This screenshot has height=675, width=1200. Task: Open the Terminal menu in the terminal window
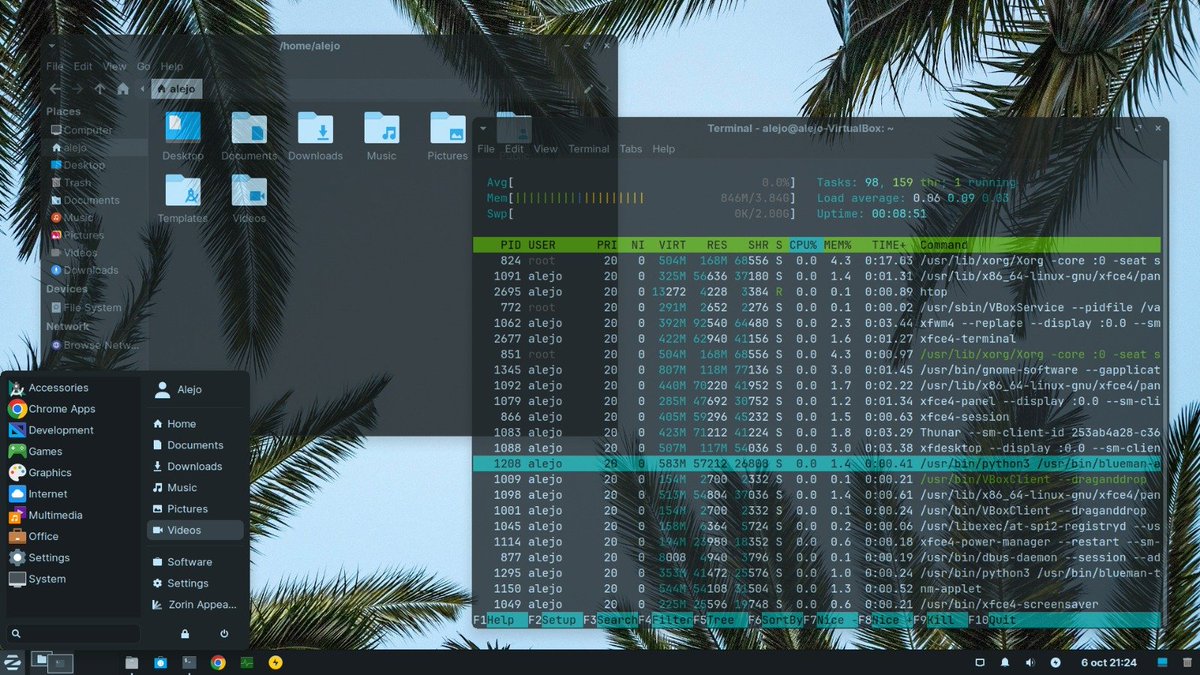coord(588,149)
